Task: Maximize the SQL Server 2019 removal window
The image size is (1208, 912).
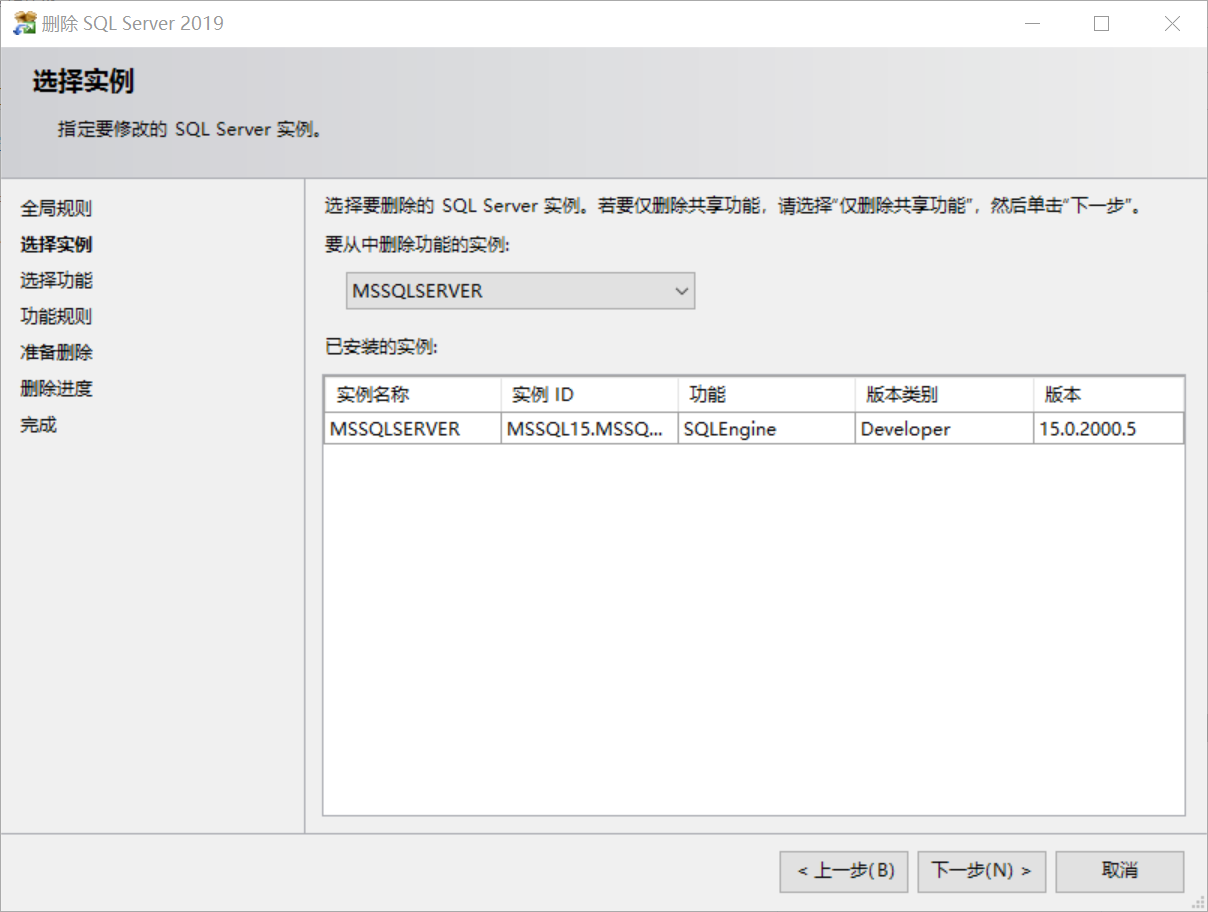Action: tap(1102, 24)
